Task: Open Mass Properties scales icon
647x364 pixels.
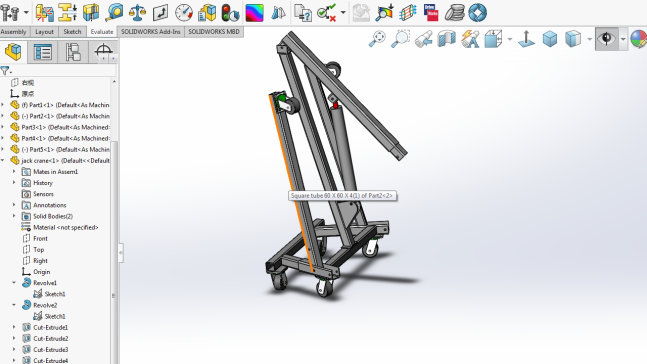Action: (x=137, y=12)
